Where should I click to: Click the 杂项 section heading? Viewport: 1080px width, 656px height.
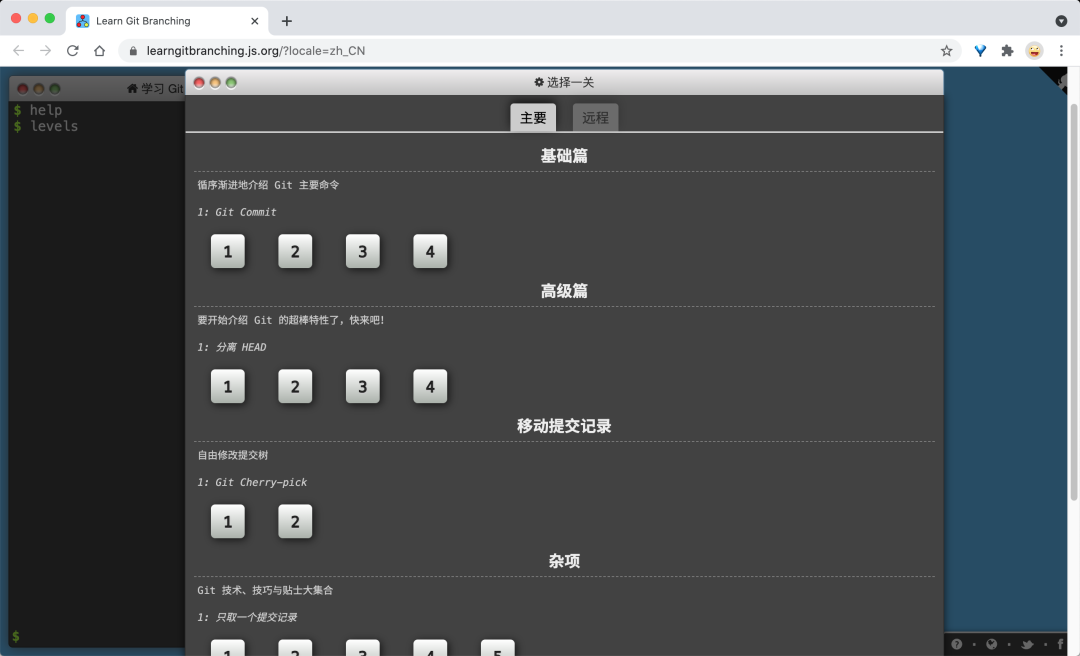click(x=564, y=561)
